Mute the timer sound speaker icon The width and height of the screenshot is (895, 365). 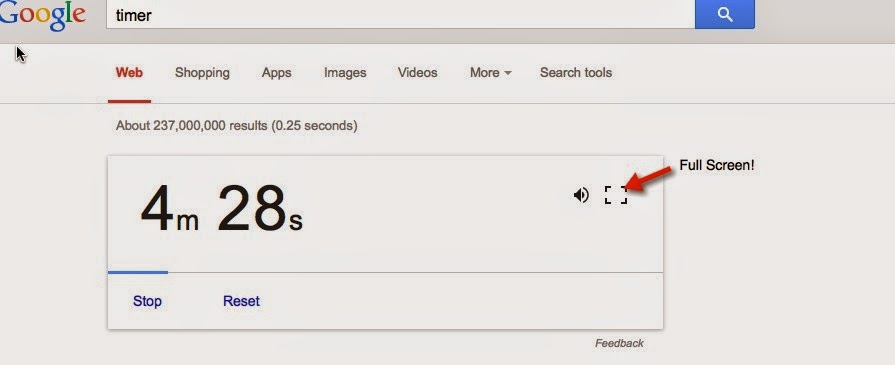coord(580,195)
